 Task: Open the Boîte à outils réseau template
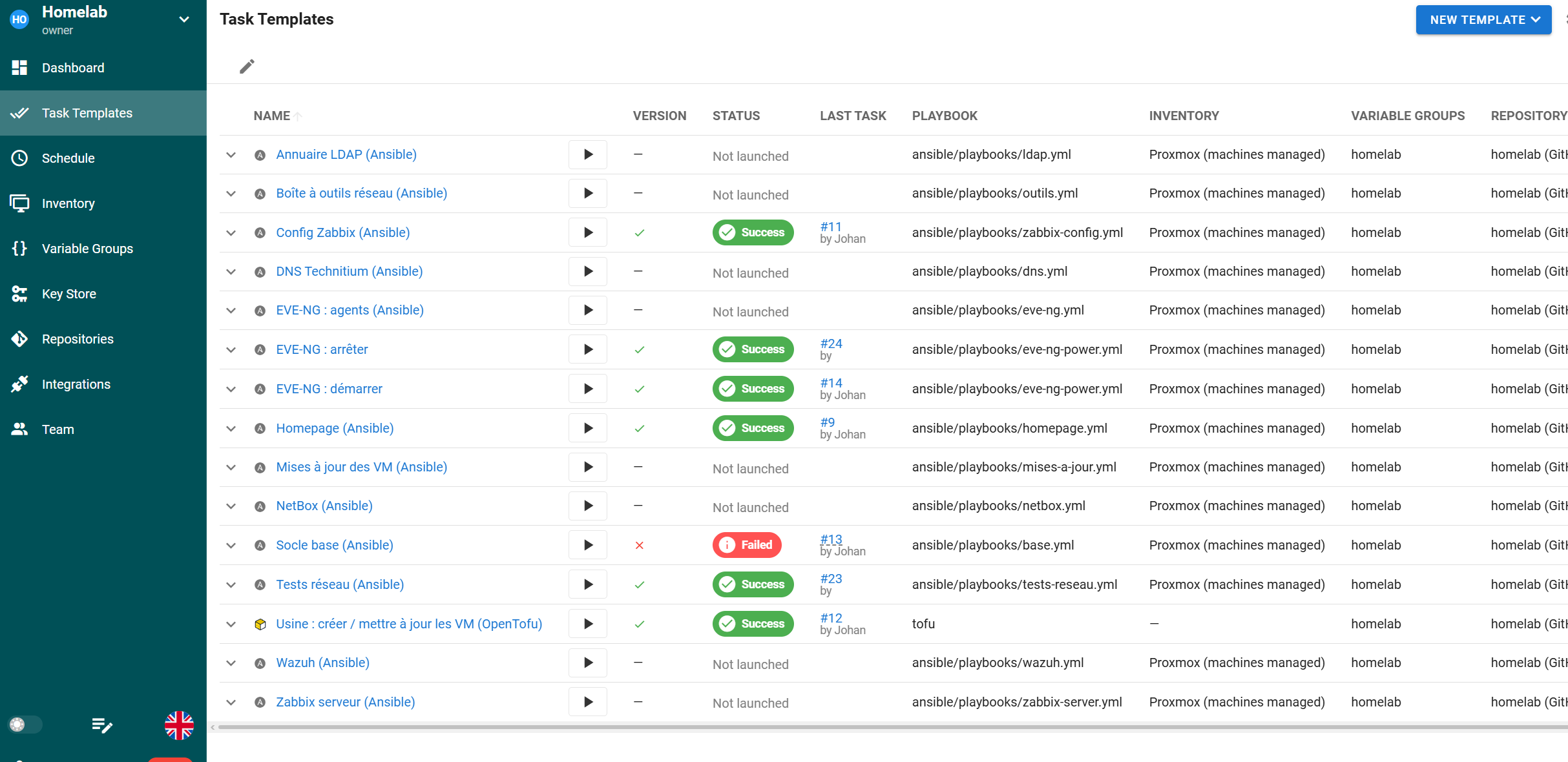pyautogui.click(x=361, y=193)
